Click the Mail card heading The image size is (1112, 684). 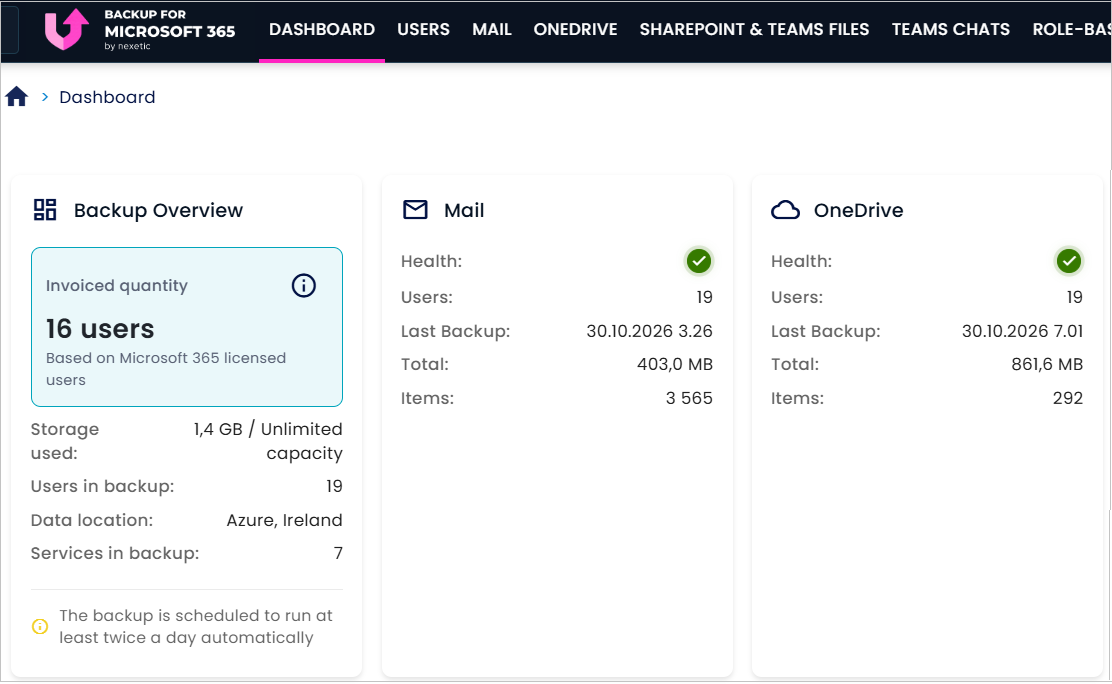tap(464, 210)
